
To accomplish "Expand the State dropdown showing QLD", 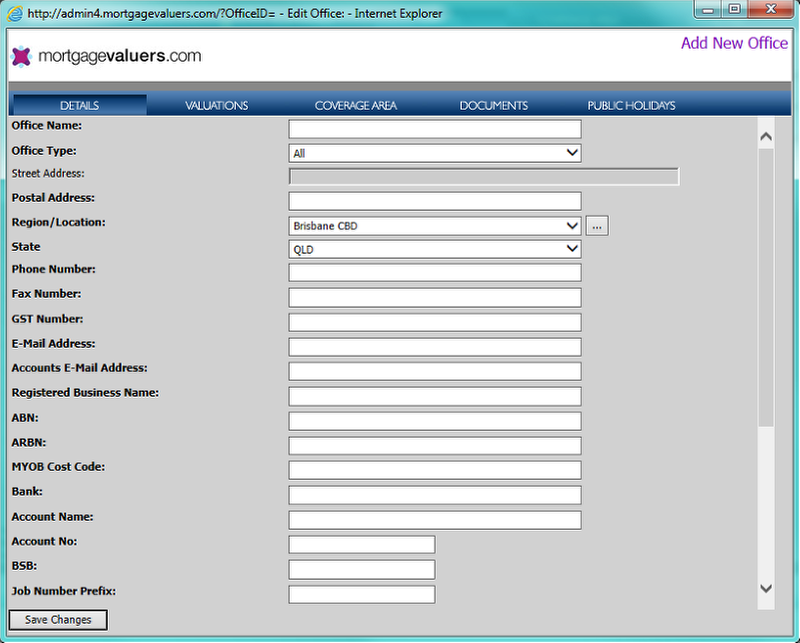I will [435, 250].
